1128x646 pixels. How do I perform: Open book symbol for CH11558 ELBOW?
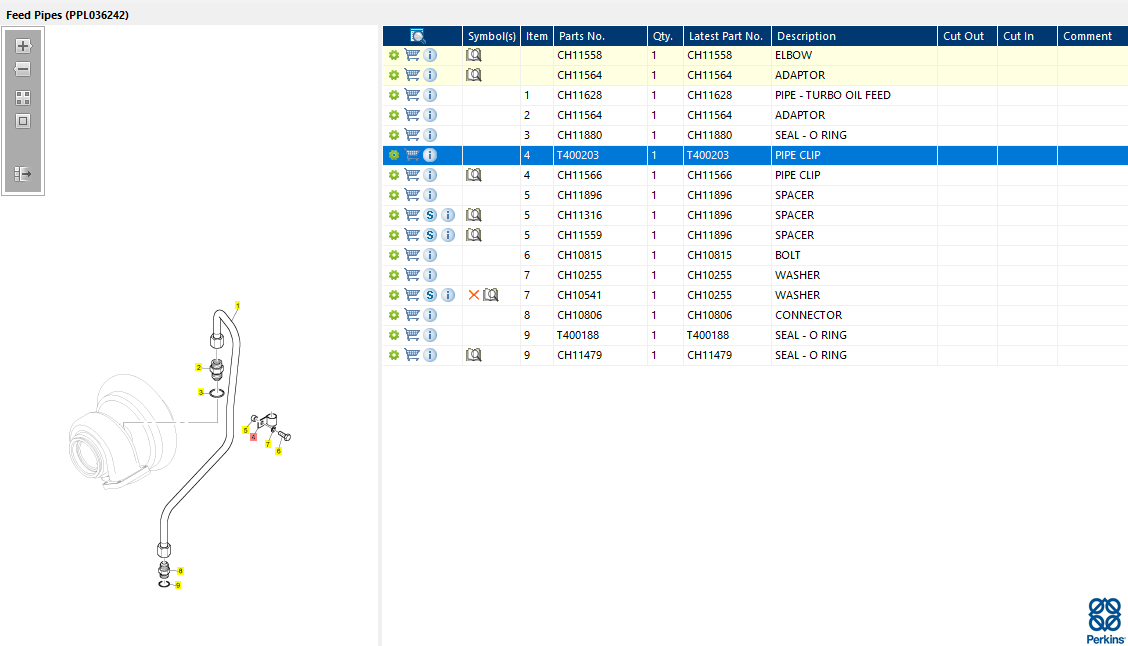coord(473,55)
